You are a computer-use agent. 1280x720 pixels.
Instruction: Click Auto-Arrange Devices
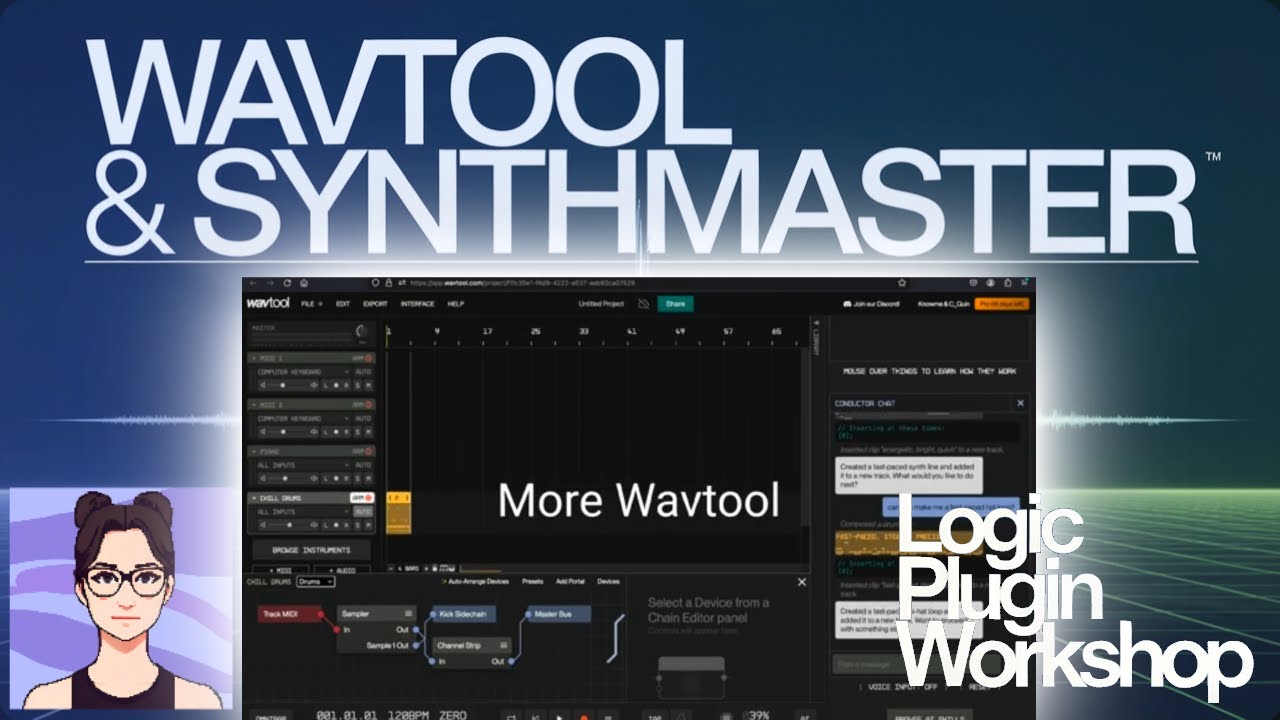coord(475,581)
